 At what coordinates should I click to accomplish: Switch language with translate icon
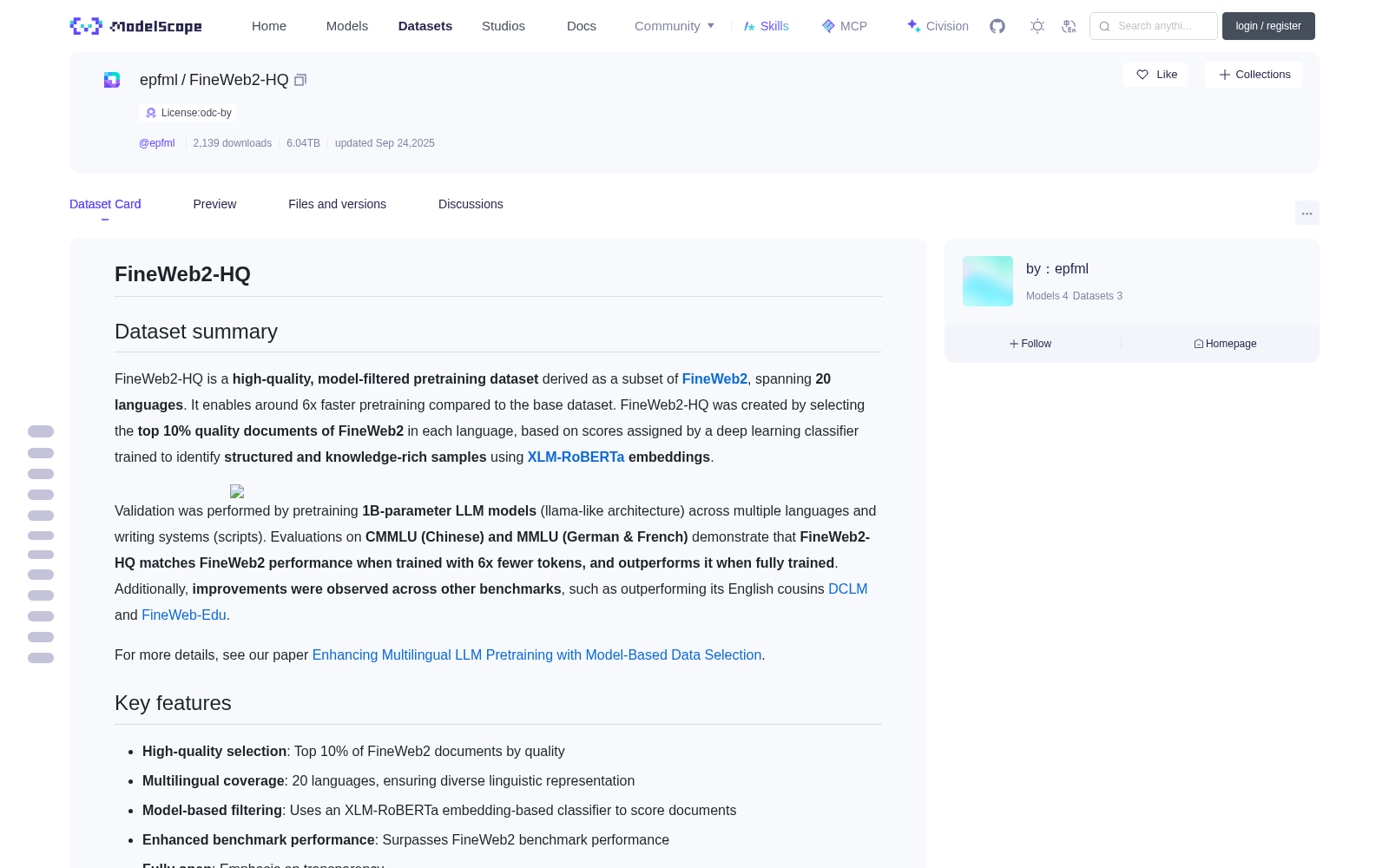pyautogui.click(x=1070, y=26)
